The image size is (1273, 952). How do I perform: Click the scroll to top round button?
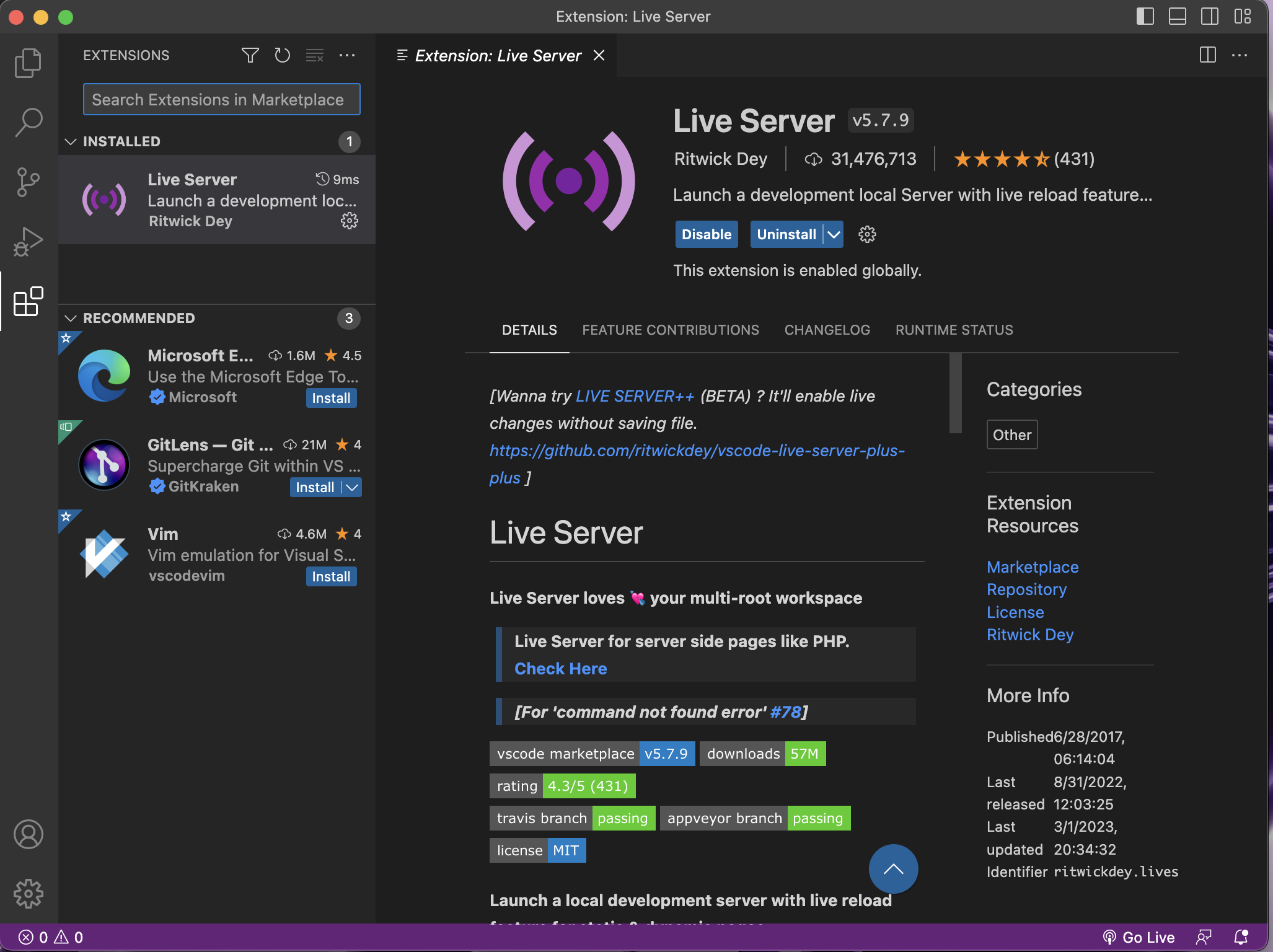(x=893, y=869)
